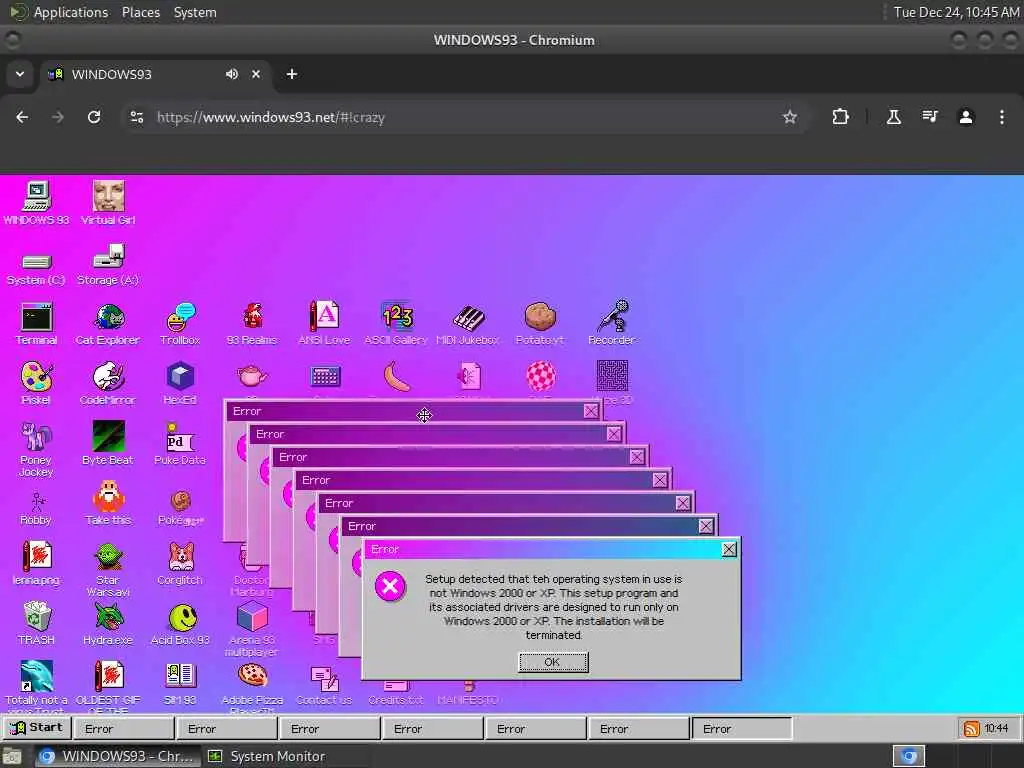Screen dimensions: 1024x768
Task: Open the Acid Box 93 smiley icon
Action: [x=180, y=624]
